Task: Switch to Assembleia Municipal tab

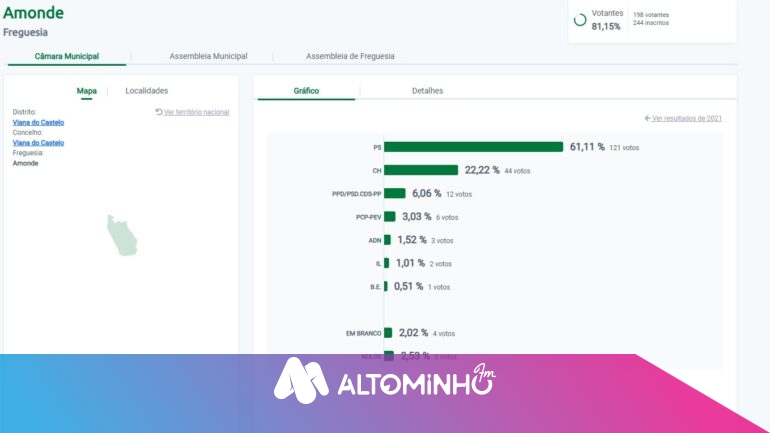Action: [208, 56]
